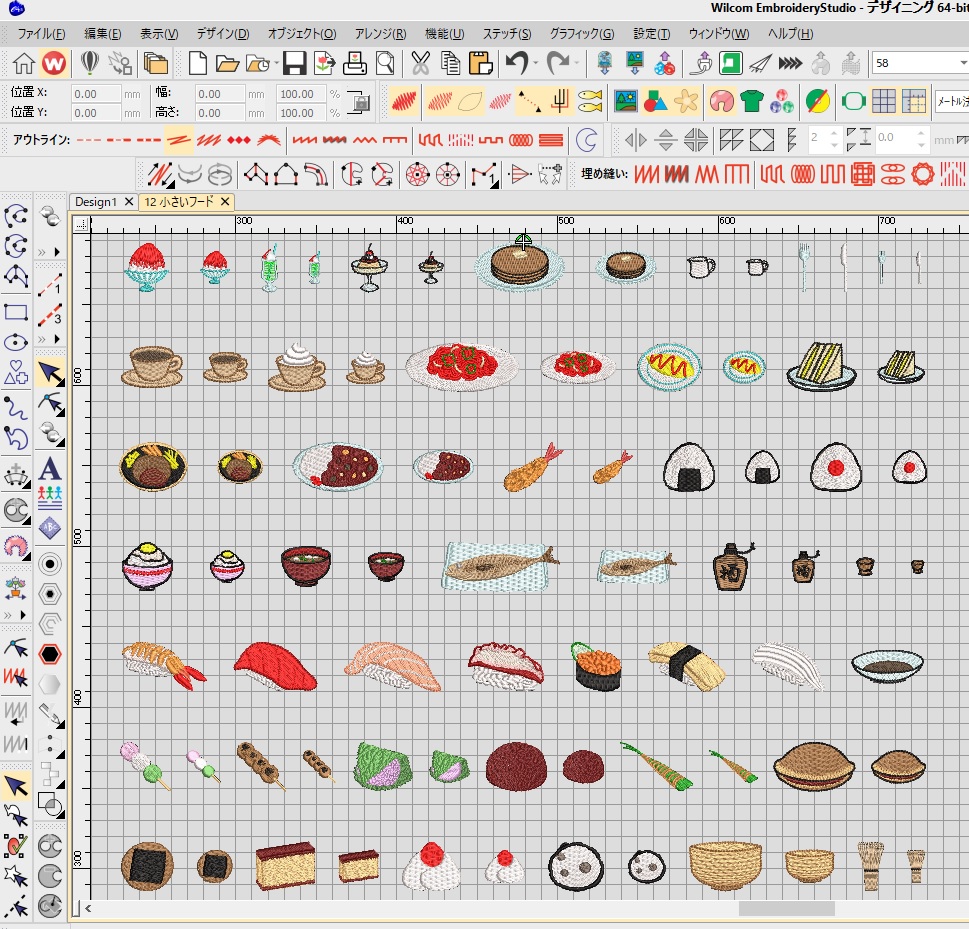Viewport: 969px width, 929px height.
Task: Click the mirror horizontally icon
Action: (635, 140)
